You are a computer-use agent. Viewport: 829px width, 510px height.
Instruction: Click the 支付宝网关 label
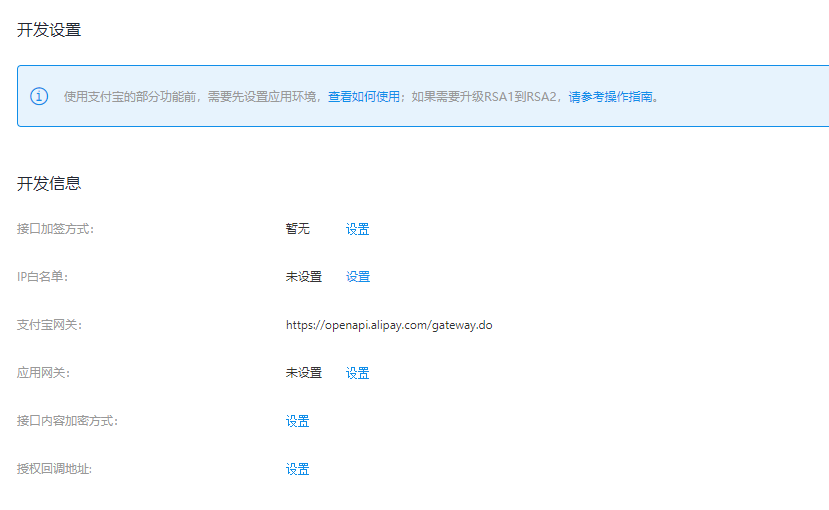click(49, 325)
